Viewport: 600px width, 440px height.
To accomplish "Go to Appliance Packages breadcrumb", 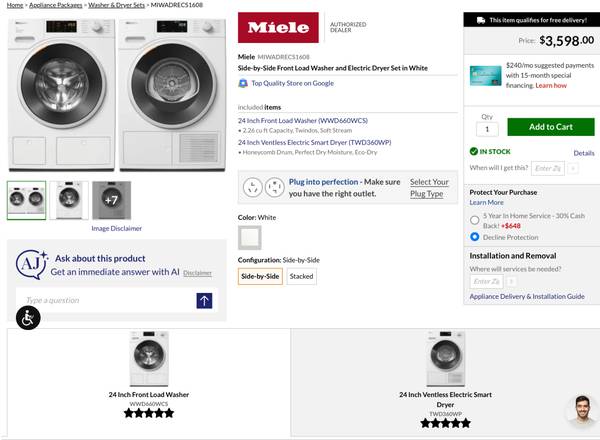I will [x=55, y=6].
